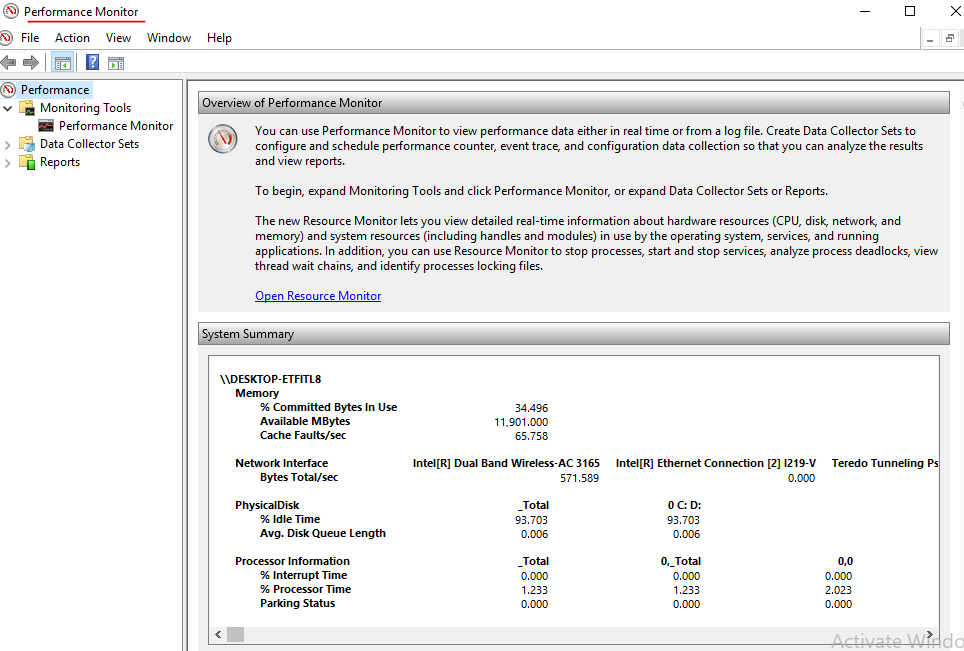Screen dimensions: 964x651
Task: Click the horizontal scrollbar thumb in System Summary
Action: [235, 634]
